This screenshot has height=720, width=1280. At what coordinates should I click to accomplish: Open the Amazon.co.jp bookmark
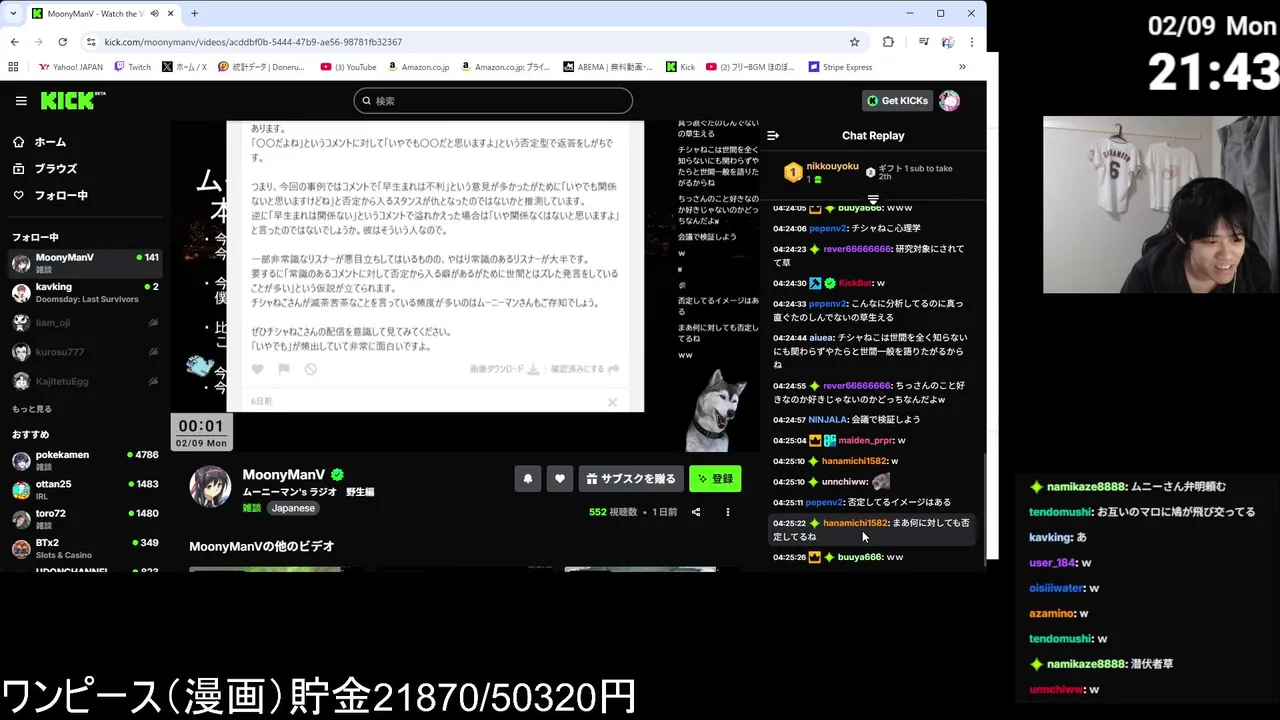(x=417, y=67)
